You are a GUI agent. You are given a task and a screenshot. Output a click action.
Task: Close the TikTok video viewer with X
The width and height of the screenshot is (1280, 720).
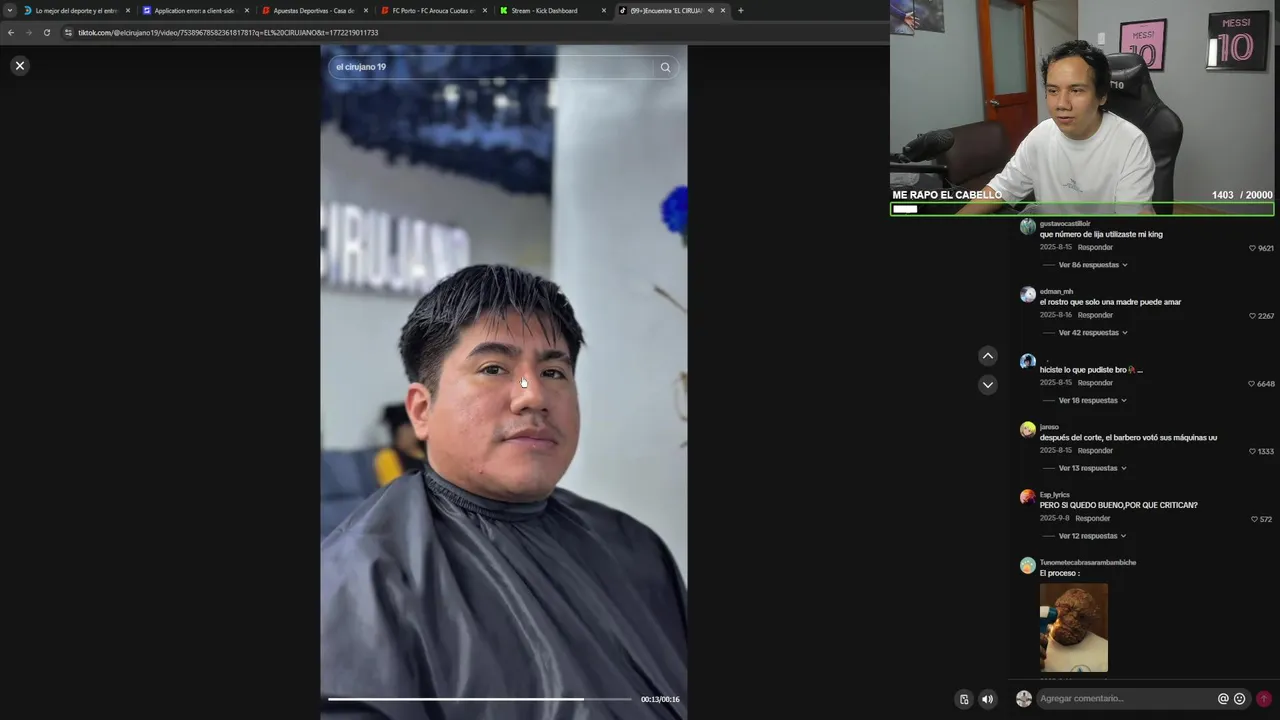[19, 66]
